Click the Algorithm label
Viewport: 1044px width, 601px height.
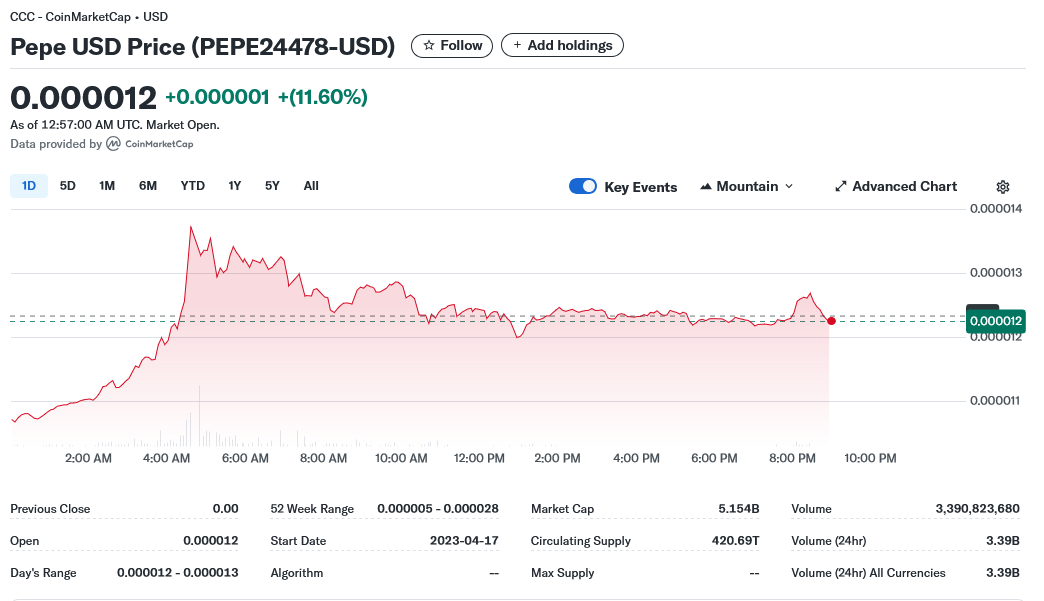[x=296, y=573]
